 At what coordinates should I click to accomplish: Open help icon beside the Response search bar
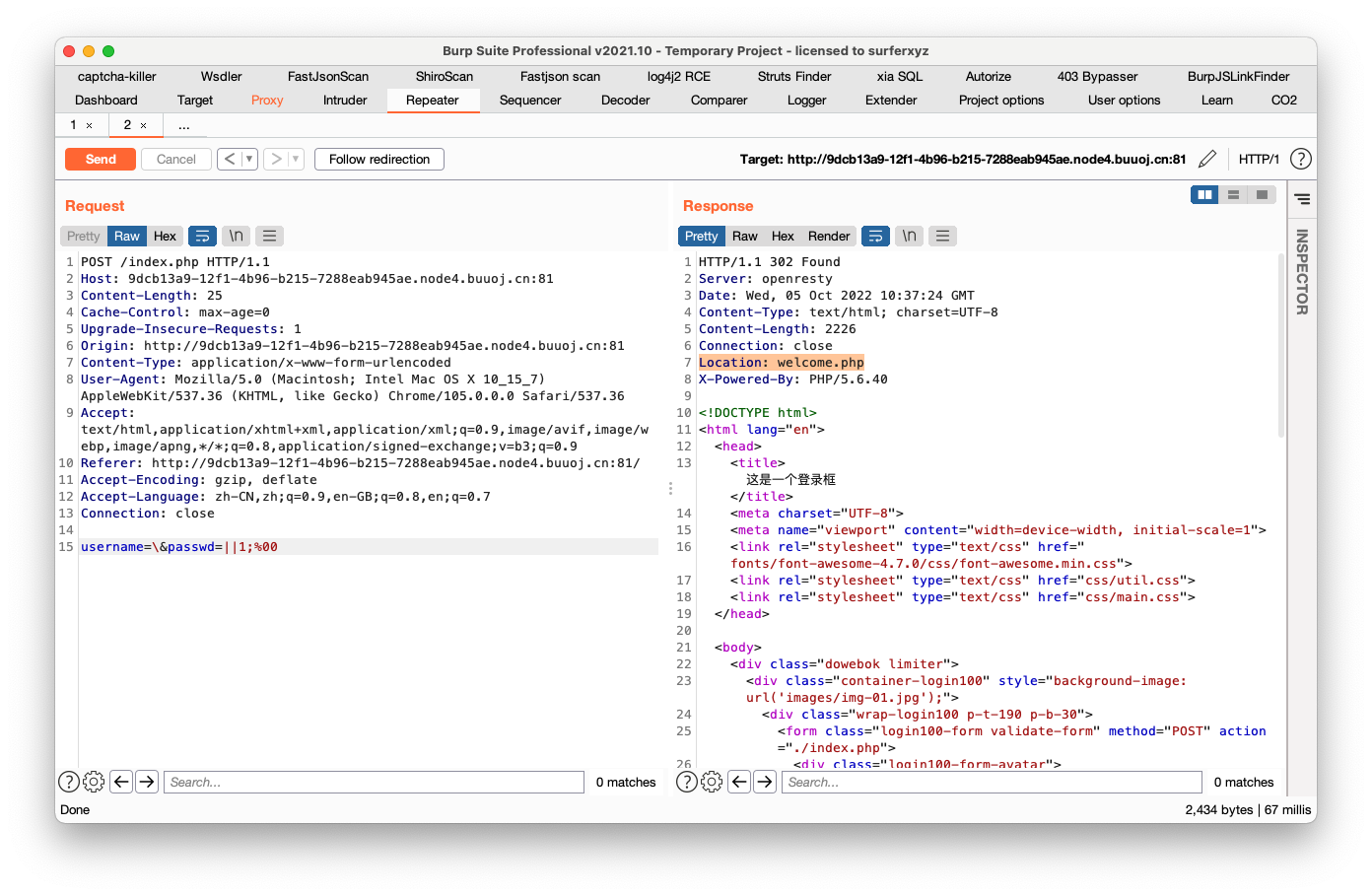tap(687, 782)
